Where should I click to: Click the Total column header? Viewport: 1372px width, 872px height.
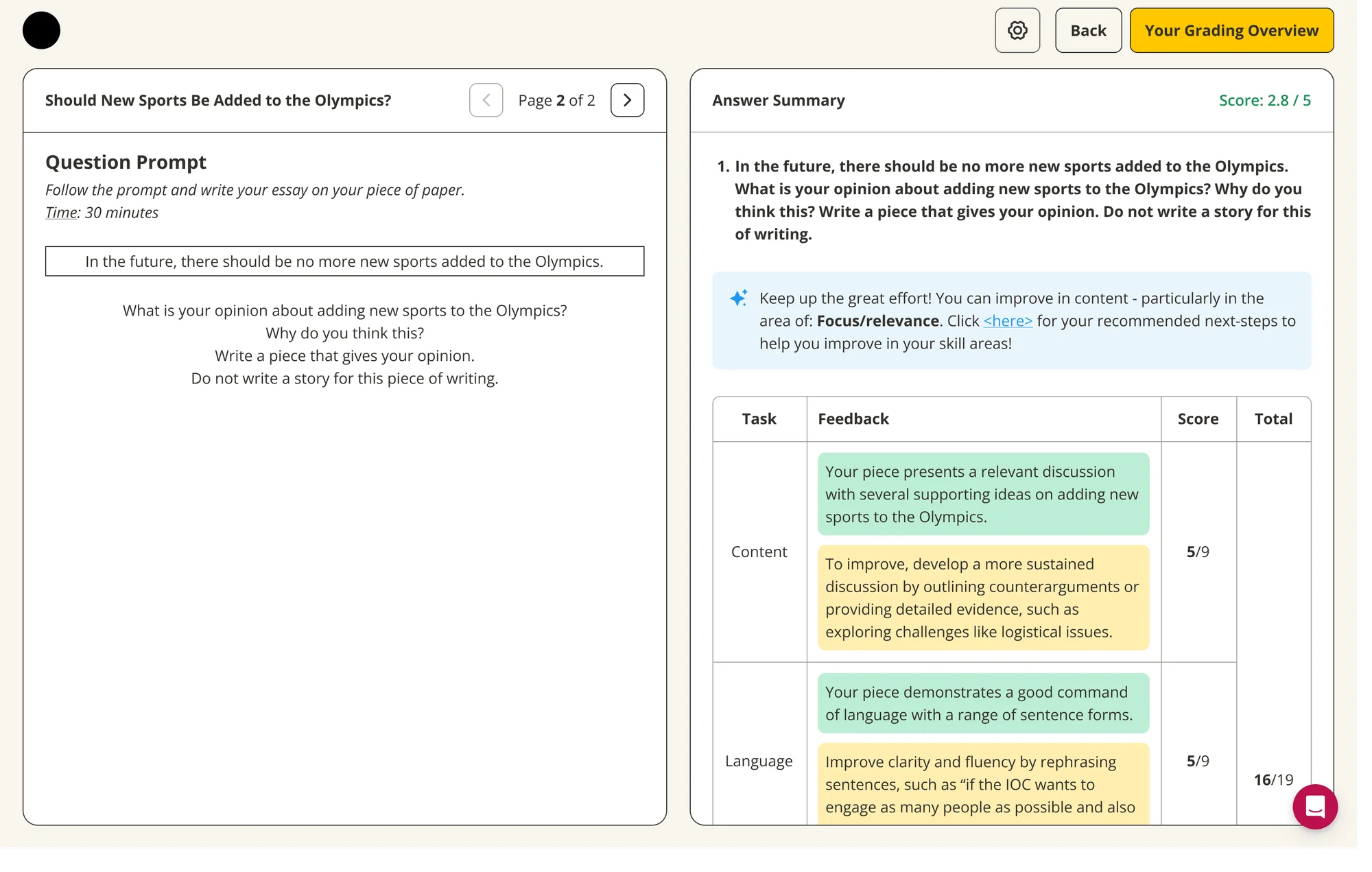point(1273,419)
